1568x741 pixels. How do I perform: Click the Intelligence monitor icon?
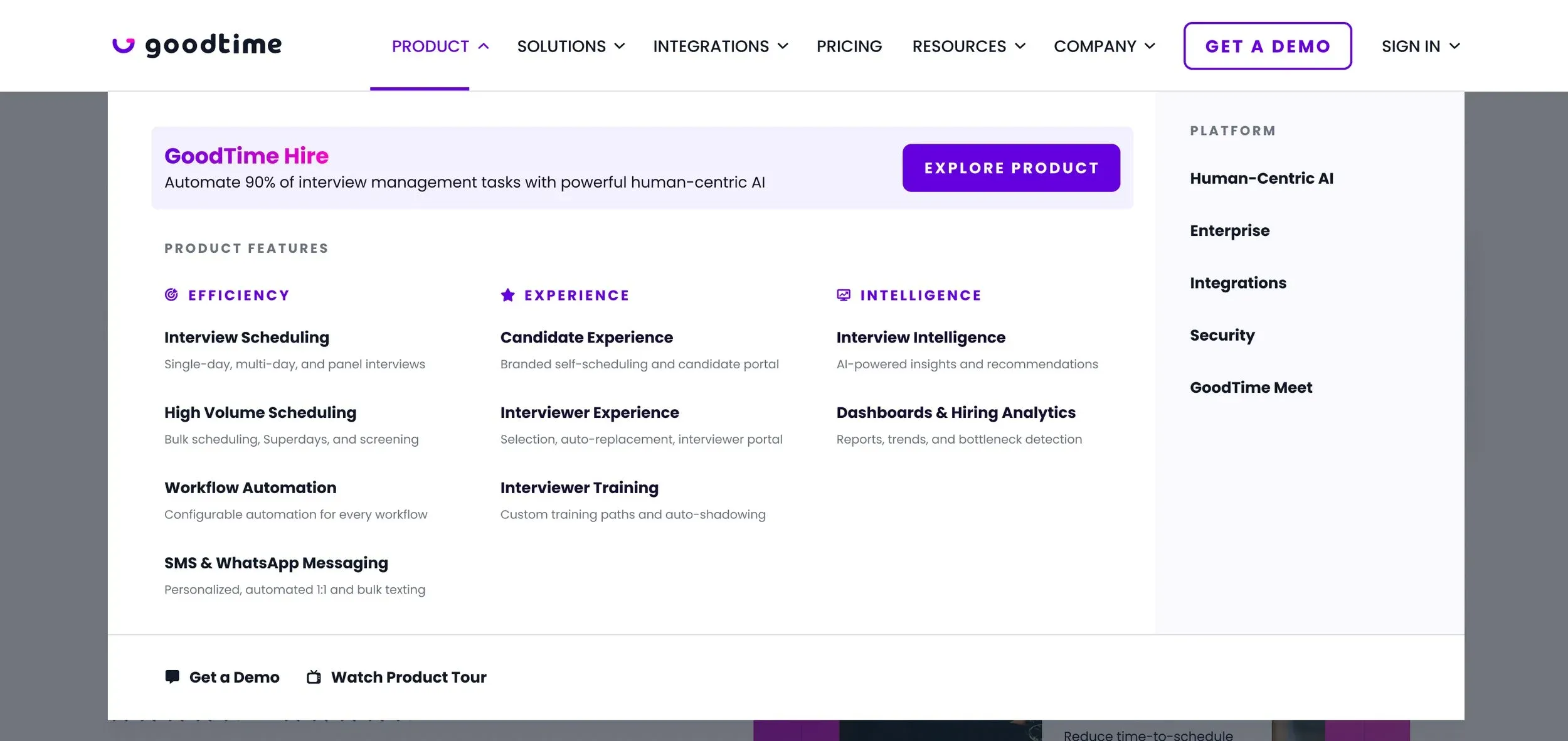tap(844, 295)
